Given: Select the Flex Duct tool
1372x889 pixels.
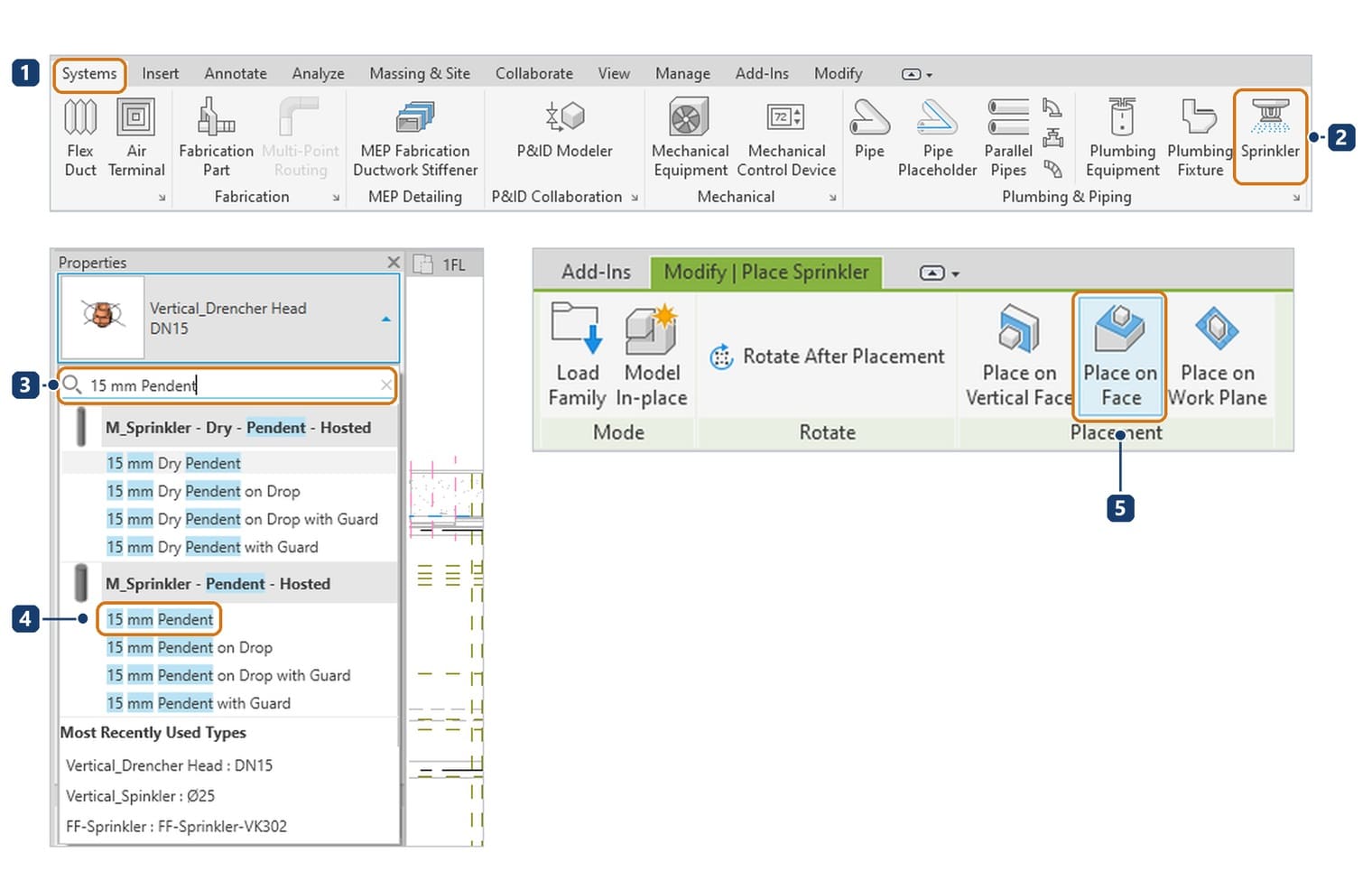Looking at the screenshot, I should click(x=80, y=137).
